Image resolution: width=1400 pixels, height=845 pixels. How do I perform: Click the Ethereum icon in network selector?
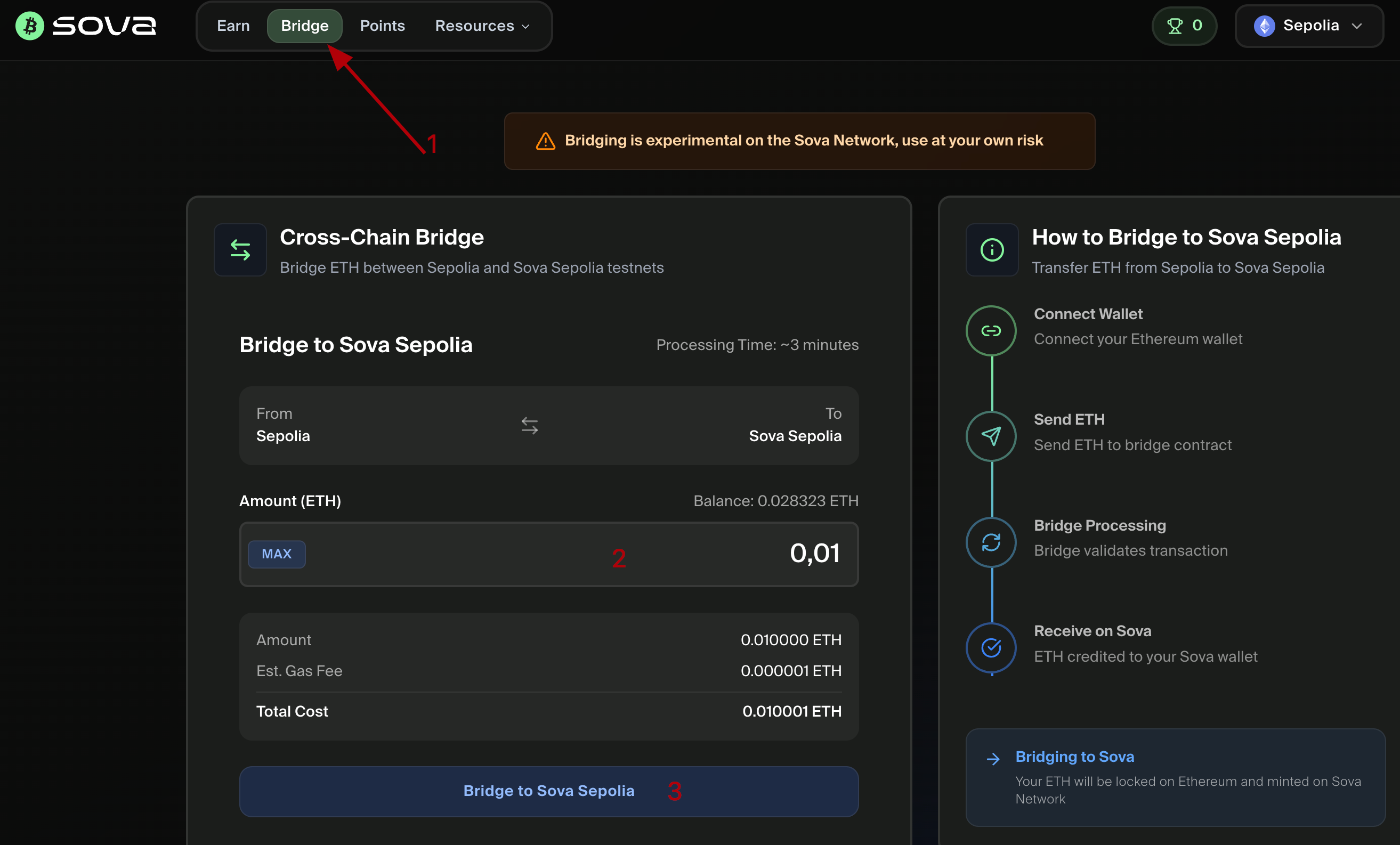coord(1264,26)
